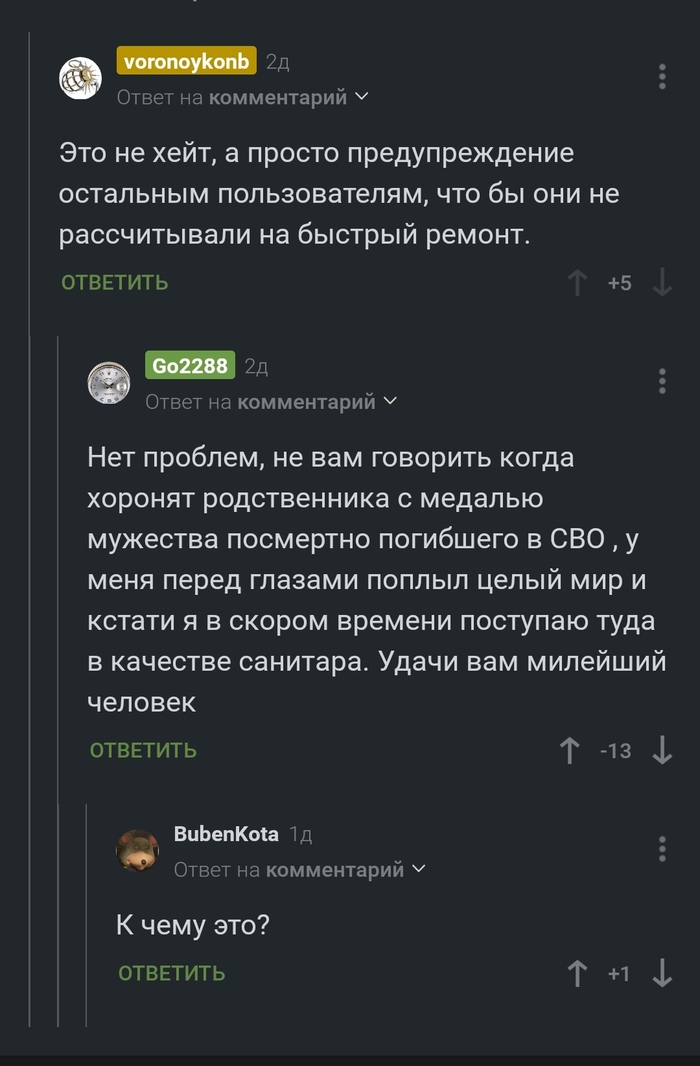This screenshot has width=700, height=1066.
Task: Downvote voronoykonb's comment
Action: pyautogui.click(x=662, y=283)
